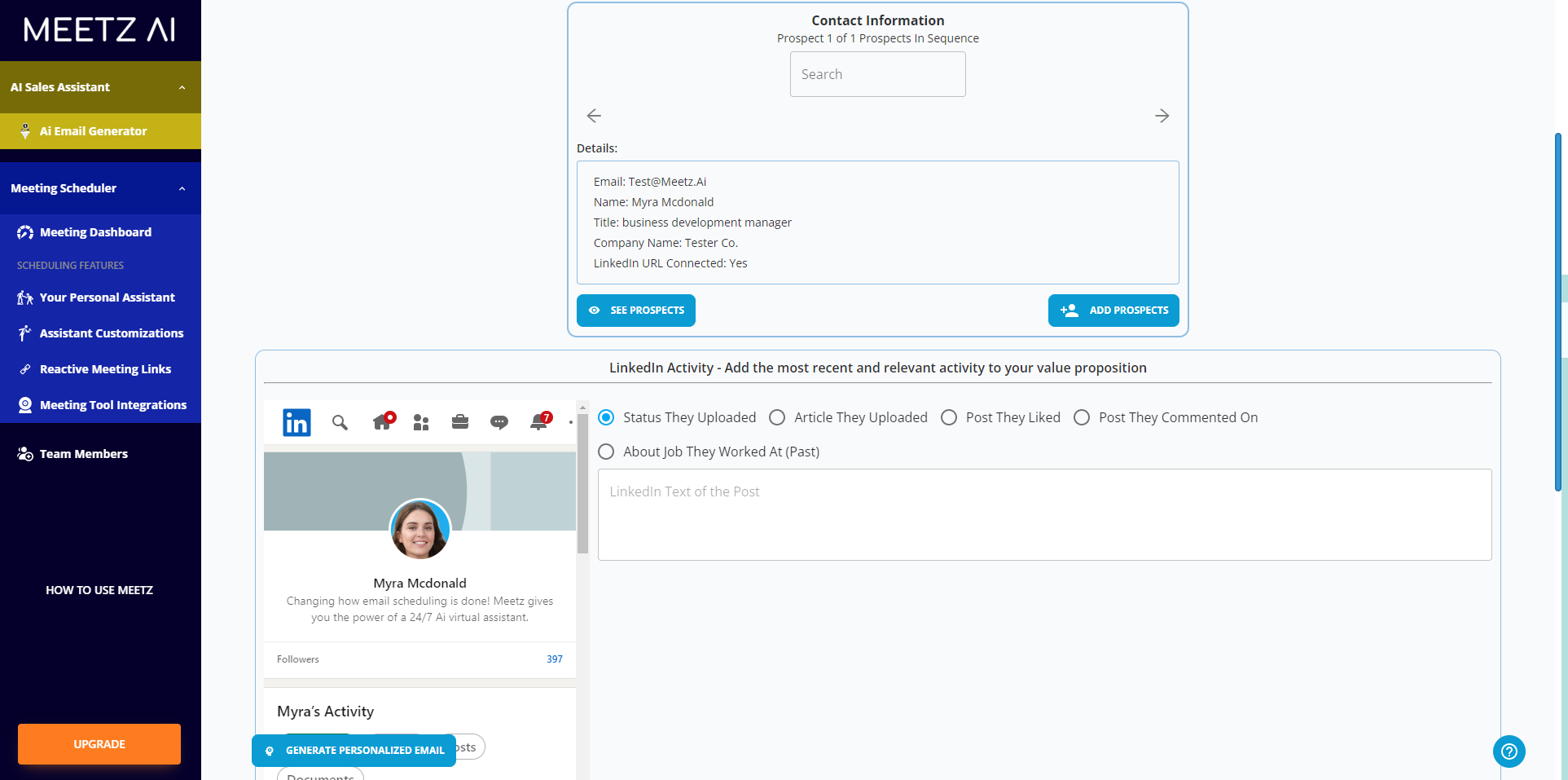Screen dimensions: 1568x780
Task: Click the Assistant Customizations icon
Action: pyautogui.click(x=25, y=333)
